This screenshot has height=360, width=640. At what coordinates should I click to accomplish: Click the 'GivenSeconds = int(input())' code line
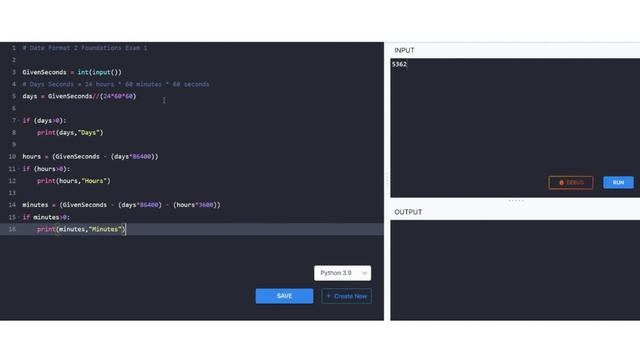click(72, 72)
